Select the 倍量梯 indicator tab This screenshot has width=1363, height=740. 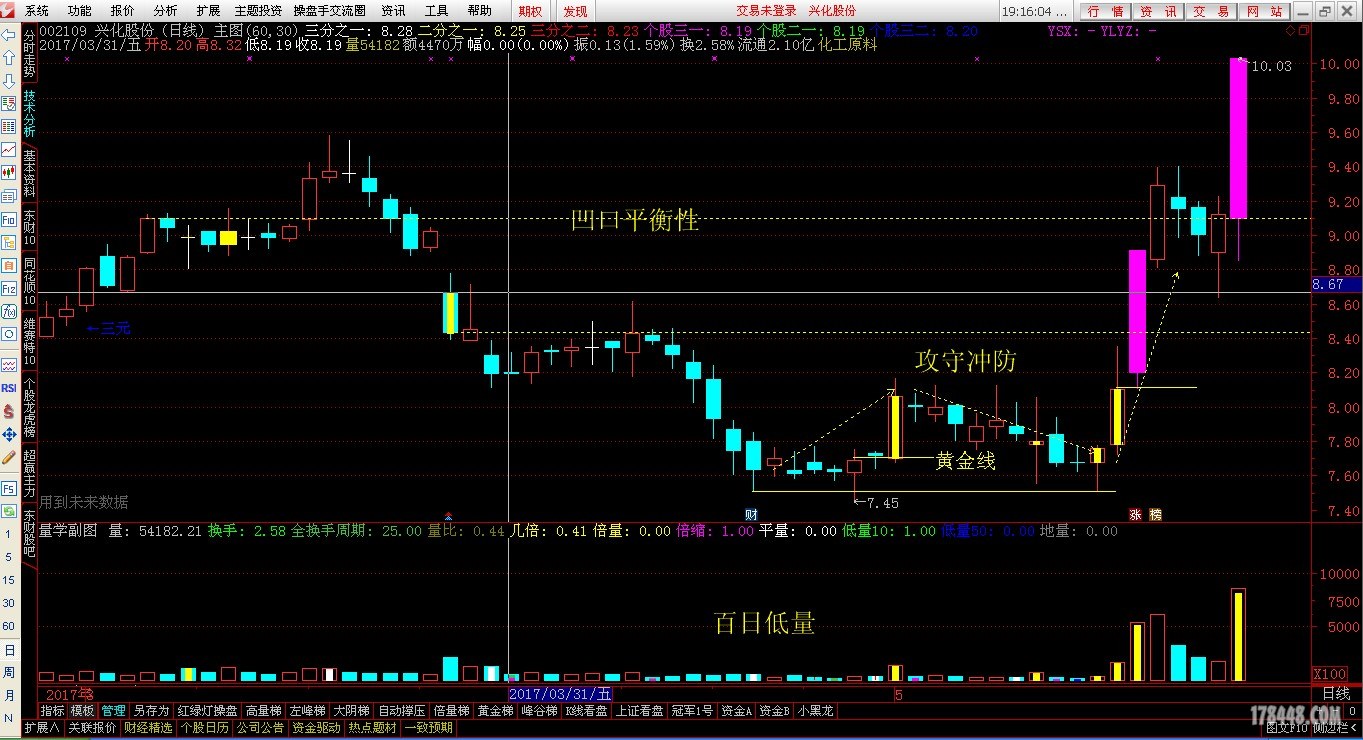[x=451, y=711]
